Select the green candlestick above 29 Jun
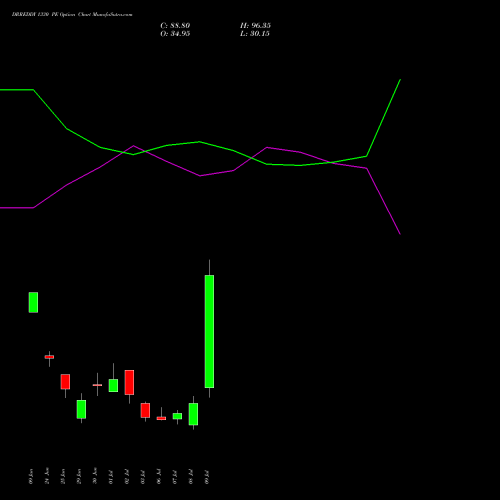The image size is (500, 500). coord(81,409)
